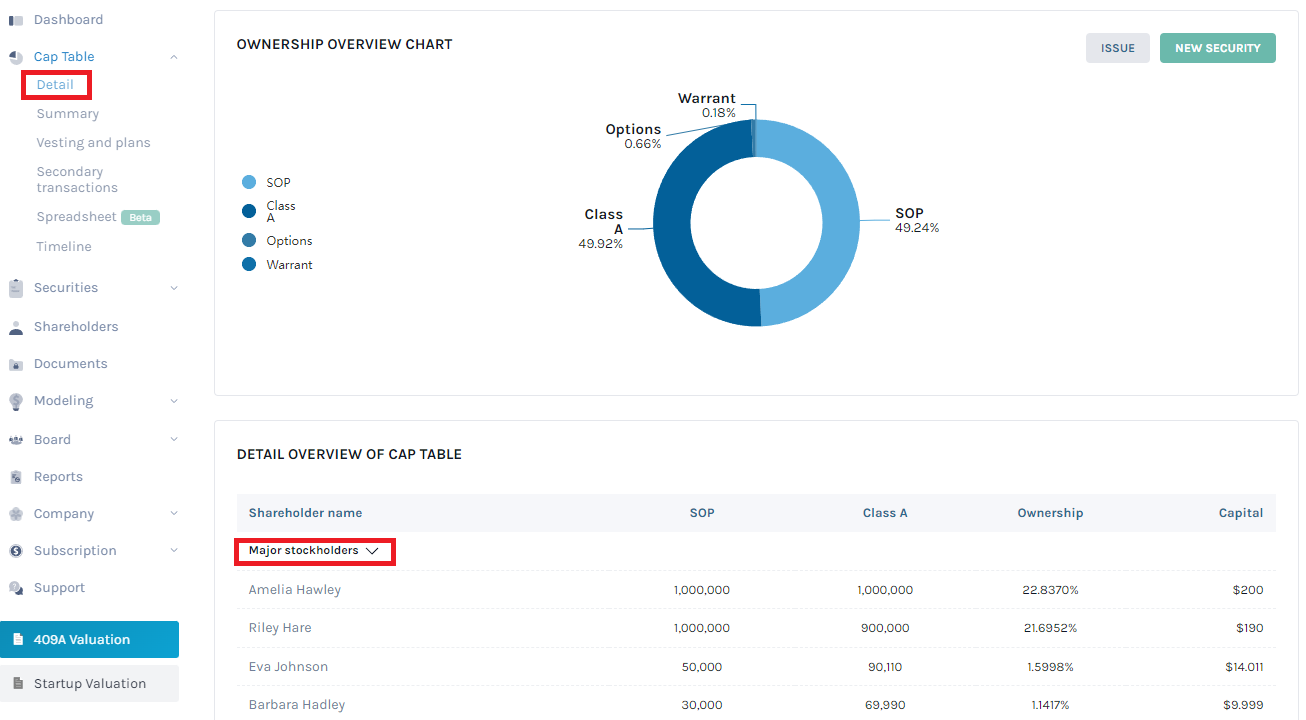The image size is (1306, 720).
Task: Select the Cap Table pie chart icon
Action: click(15, 56)
